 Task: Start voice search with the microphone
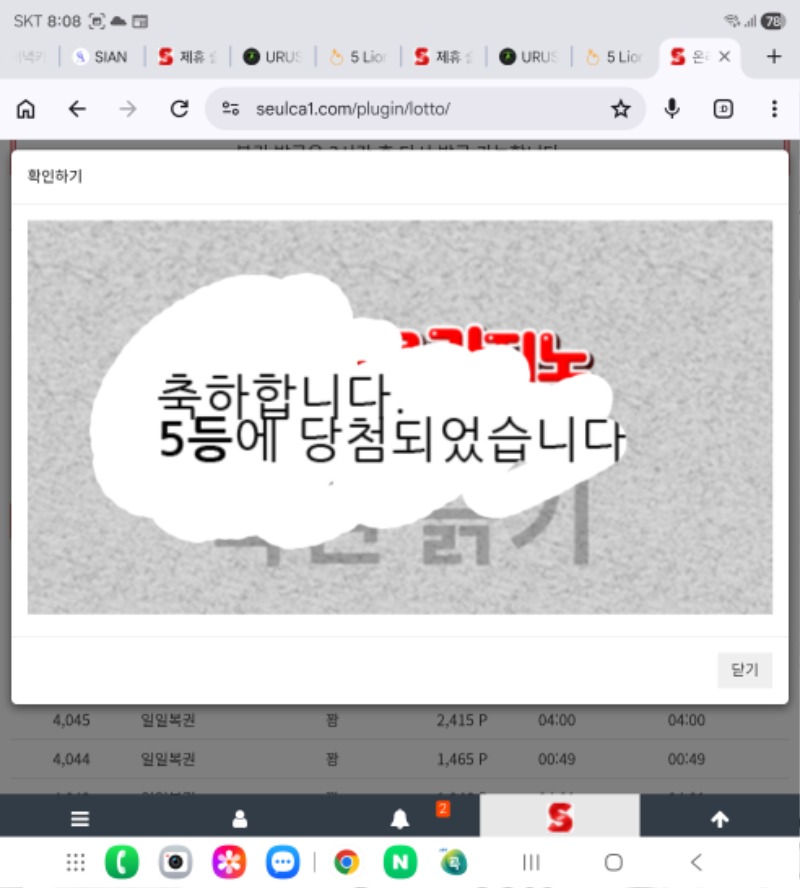[x=673, y=109]
